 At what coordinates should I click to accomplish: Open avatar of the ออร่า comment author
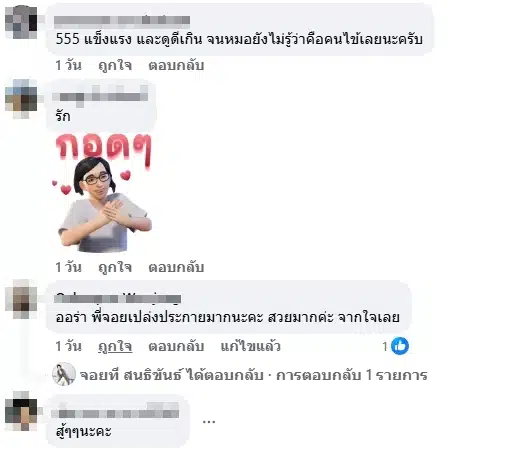pos(21,299)
